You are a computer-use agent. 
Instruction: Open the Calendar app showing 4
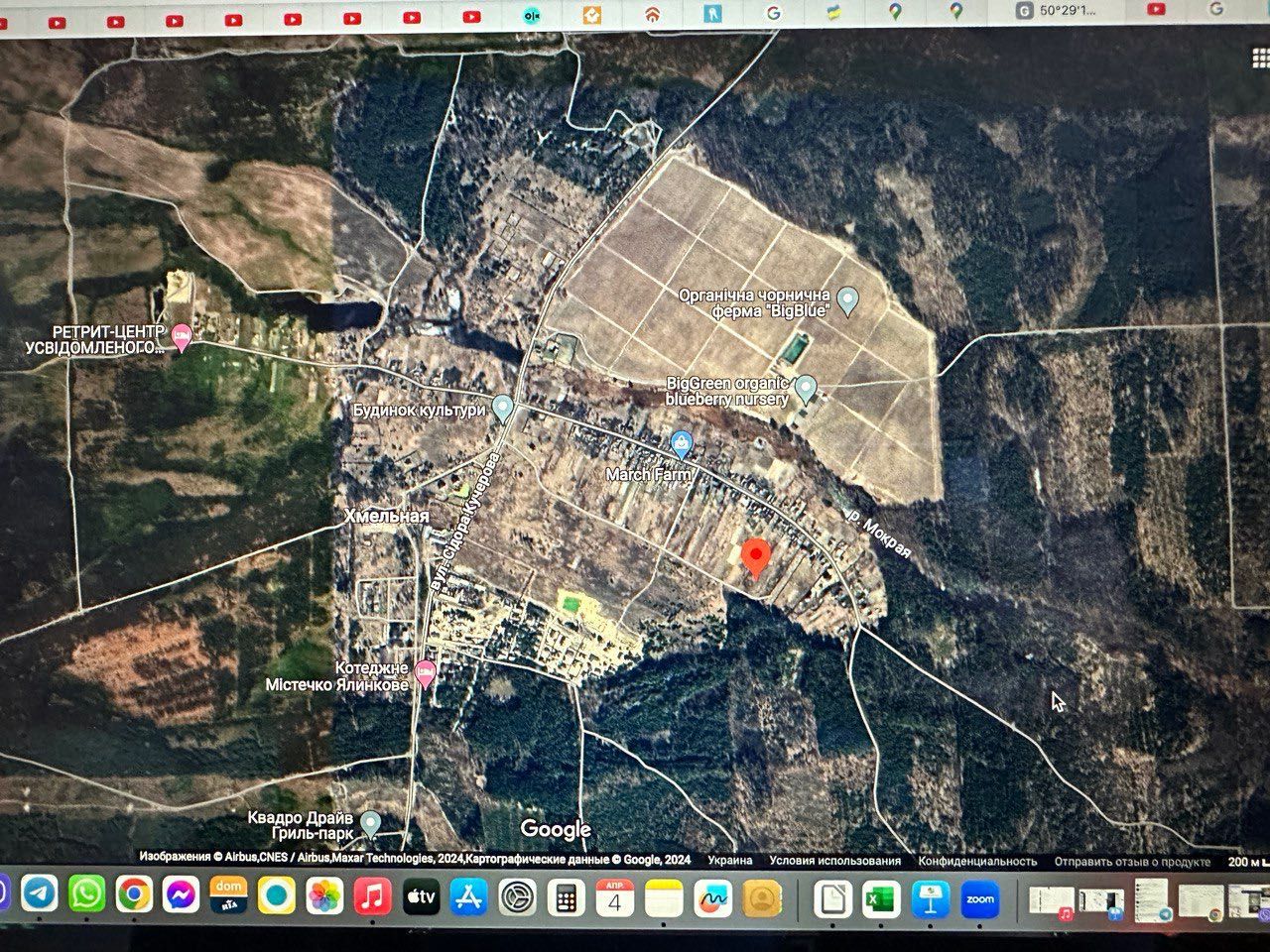(x=615, y=898)
